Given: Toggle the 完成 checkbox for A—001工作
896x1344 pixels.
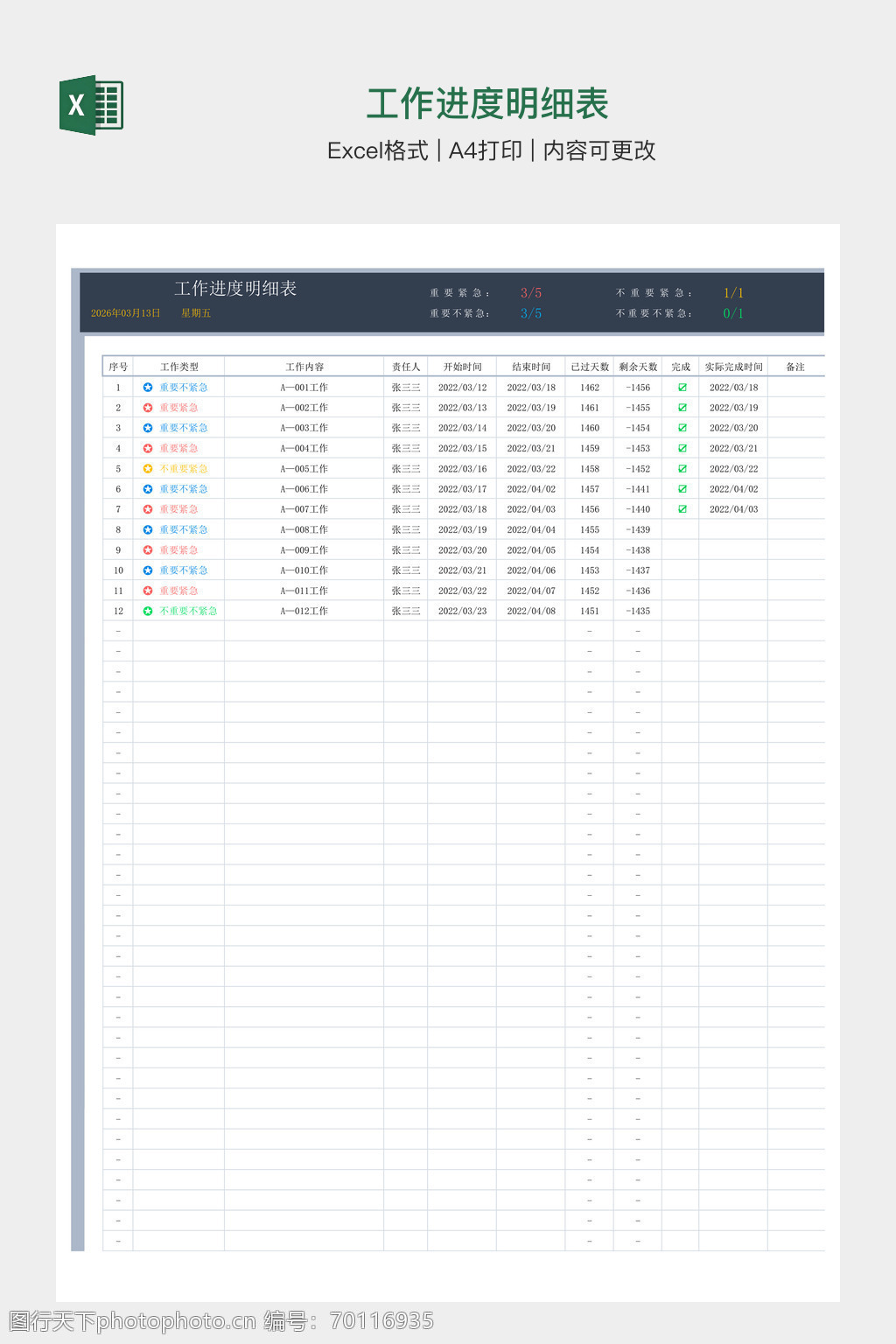Looking at the screenshot, I should 682,387.
